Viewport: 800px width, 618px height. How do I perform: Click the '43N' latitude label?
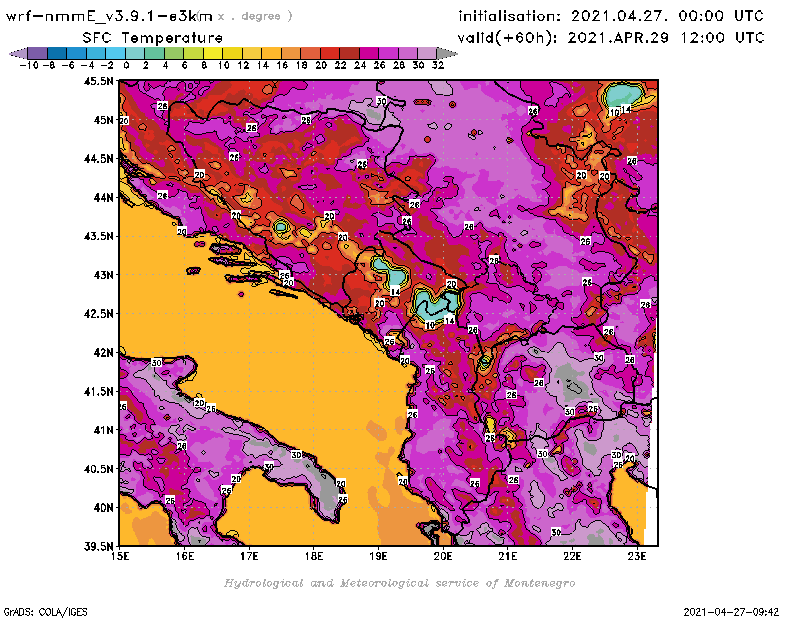coord(103,275)
